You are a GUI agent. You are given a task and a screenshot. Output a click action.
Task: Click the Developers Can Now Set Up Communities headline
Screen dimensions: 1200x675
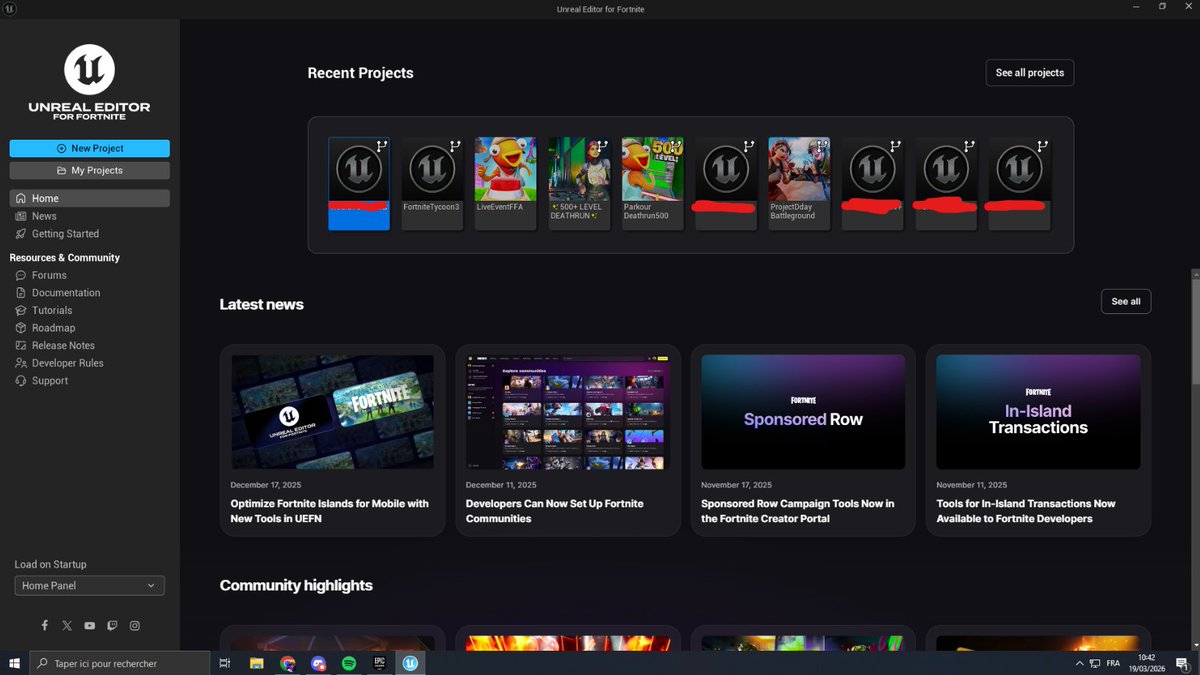click(555, 511)
